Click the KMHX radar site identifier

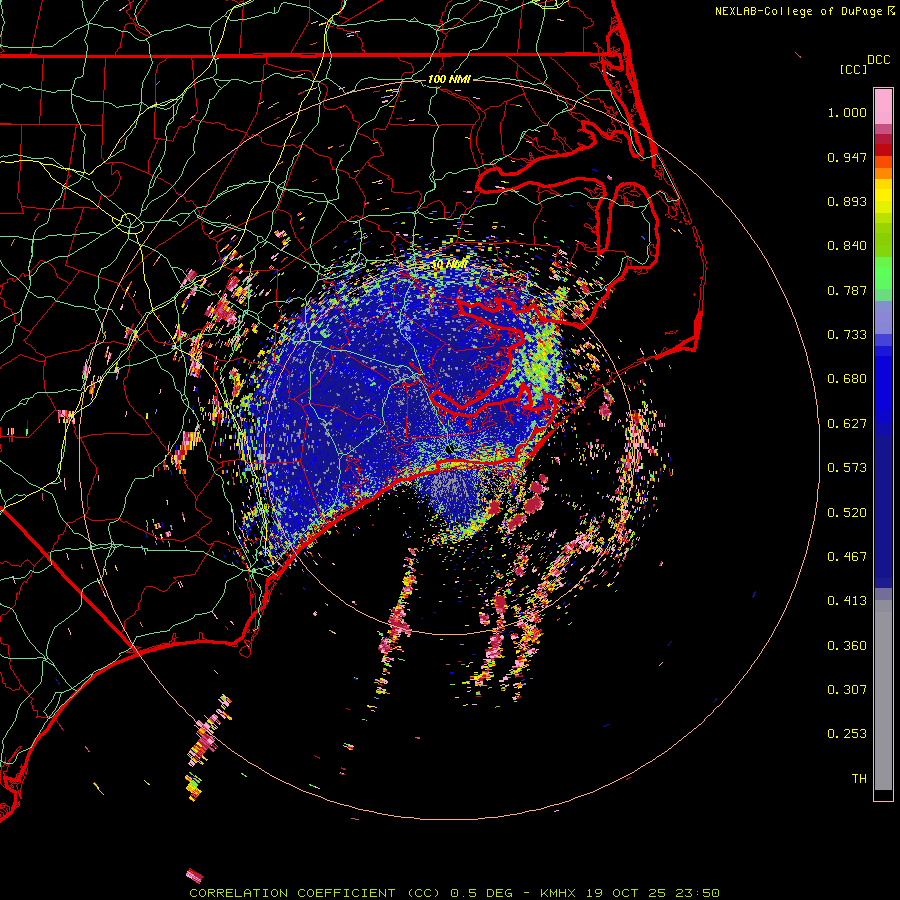point(557,893)
